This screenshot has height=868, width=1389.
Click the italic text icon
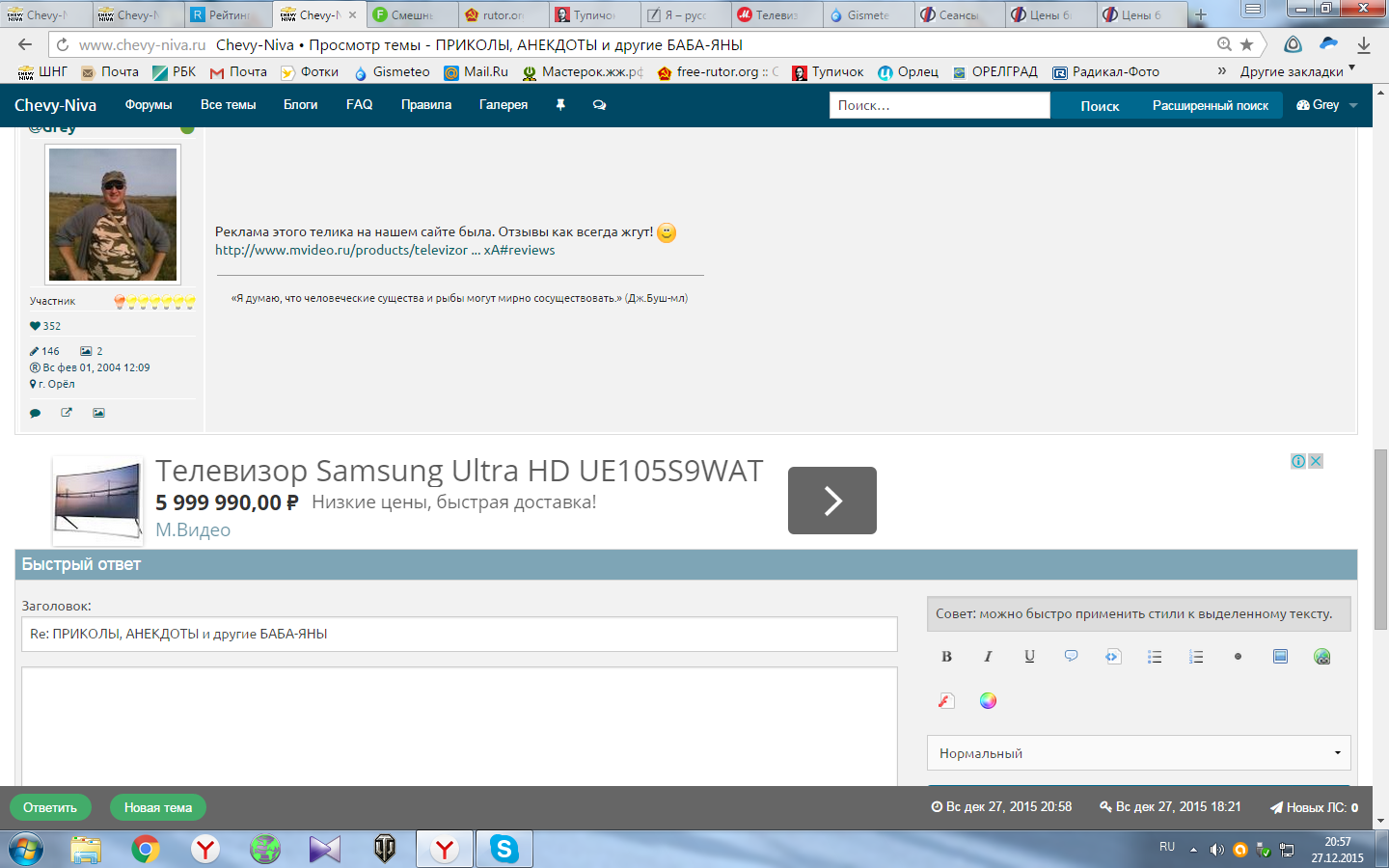point(988,657)
